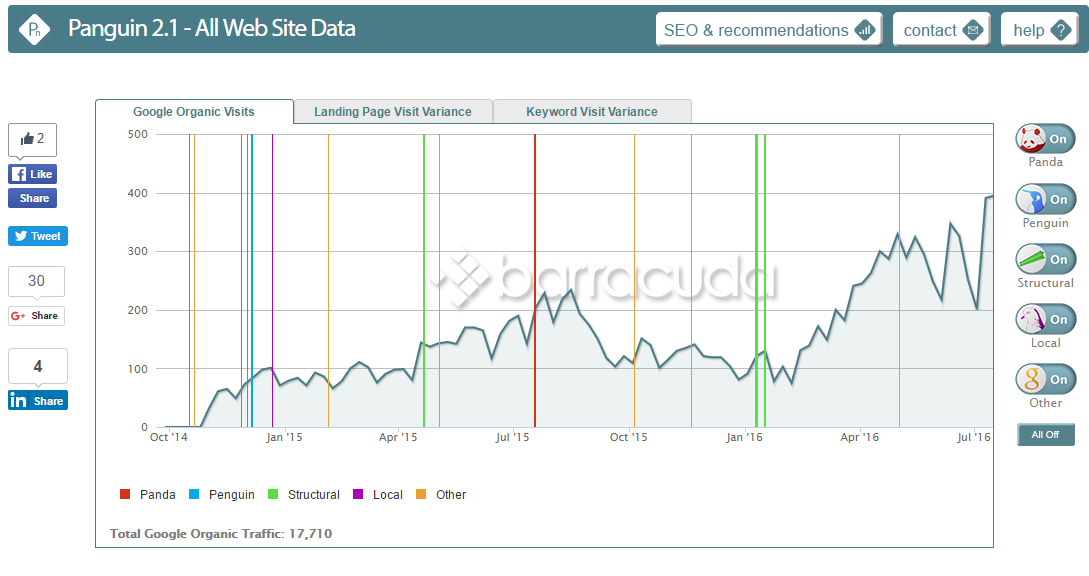This screenshot has height=576, width=1089.
Task: Switch to Google Organic Visits tab
Action: 194,111
